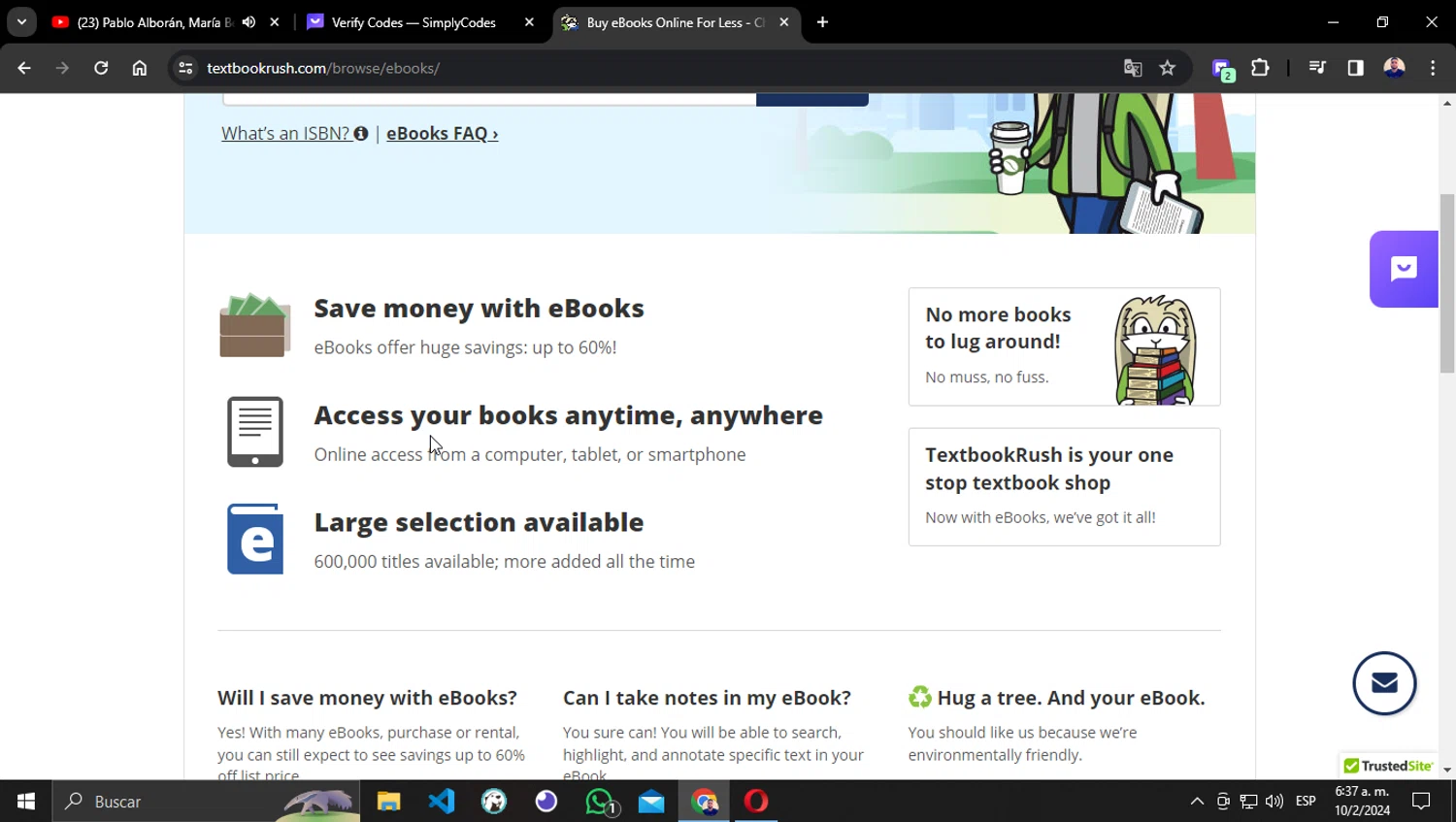The image size is (1456, 822).
Task: Click the owl carrying books illustration
Action: 1155,350
